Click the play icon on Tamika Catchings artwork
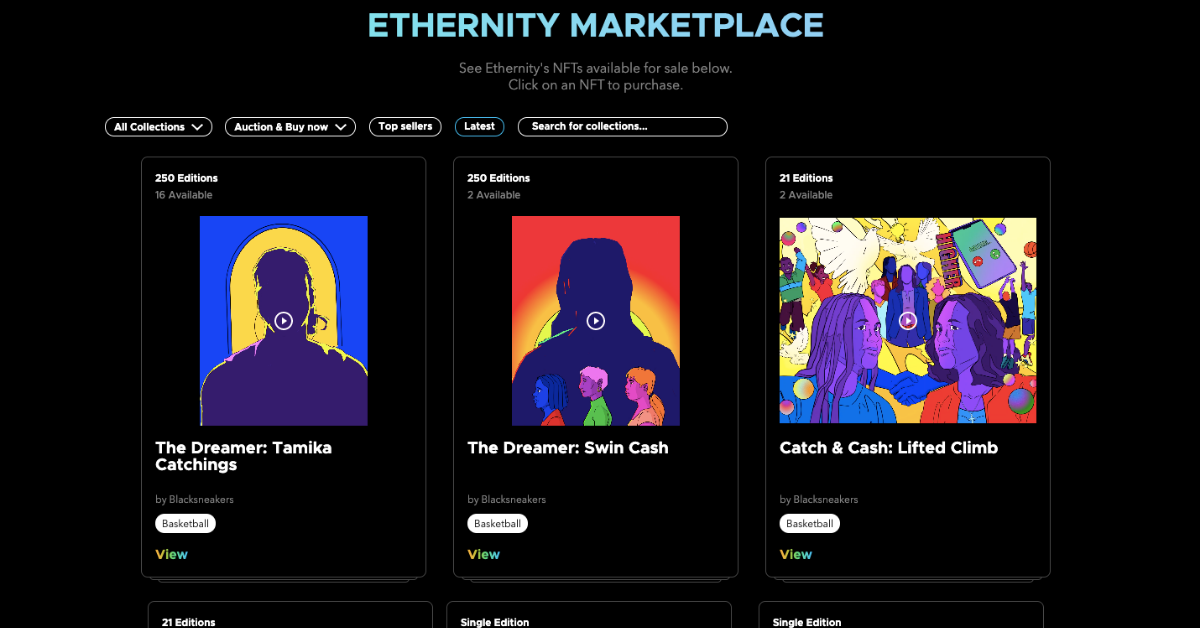Image resolution: width=1200 pixels, height=628 pixels. (283, 320)
